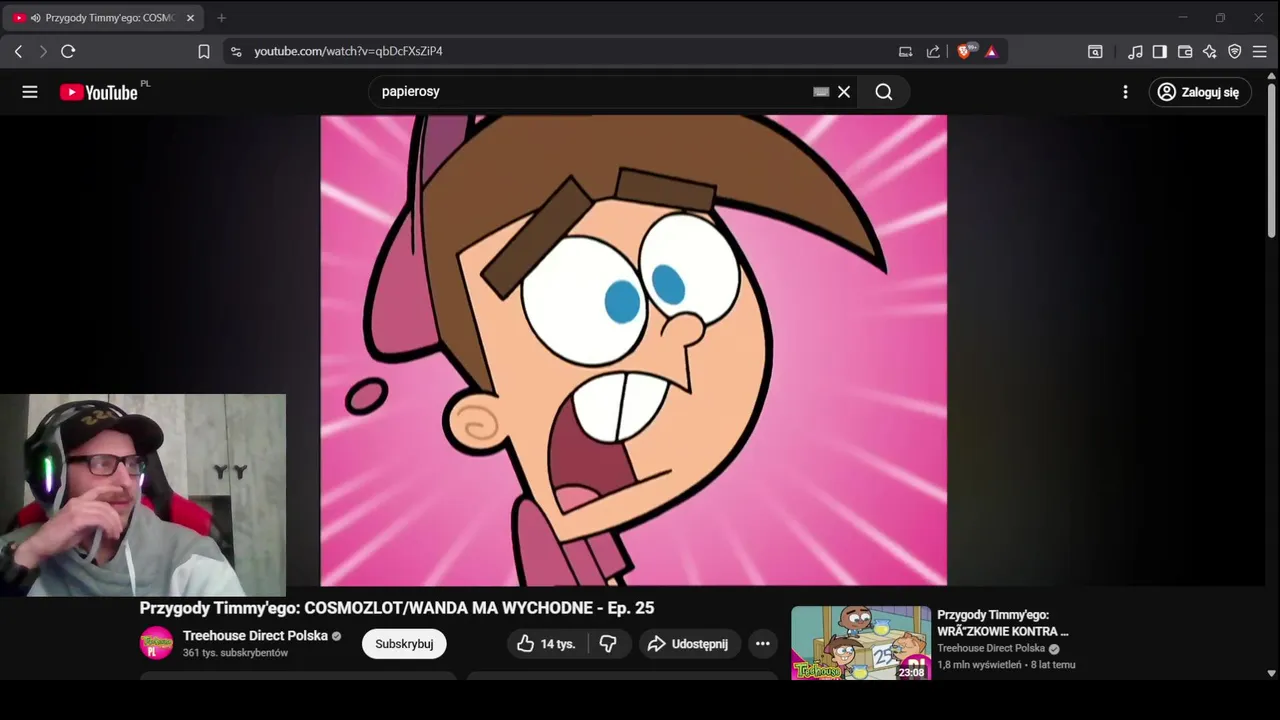Click the "Subskrybuj" subscribe button
Image resolution: width=1280 pixels, height=720 pixels.
point(404,644)
